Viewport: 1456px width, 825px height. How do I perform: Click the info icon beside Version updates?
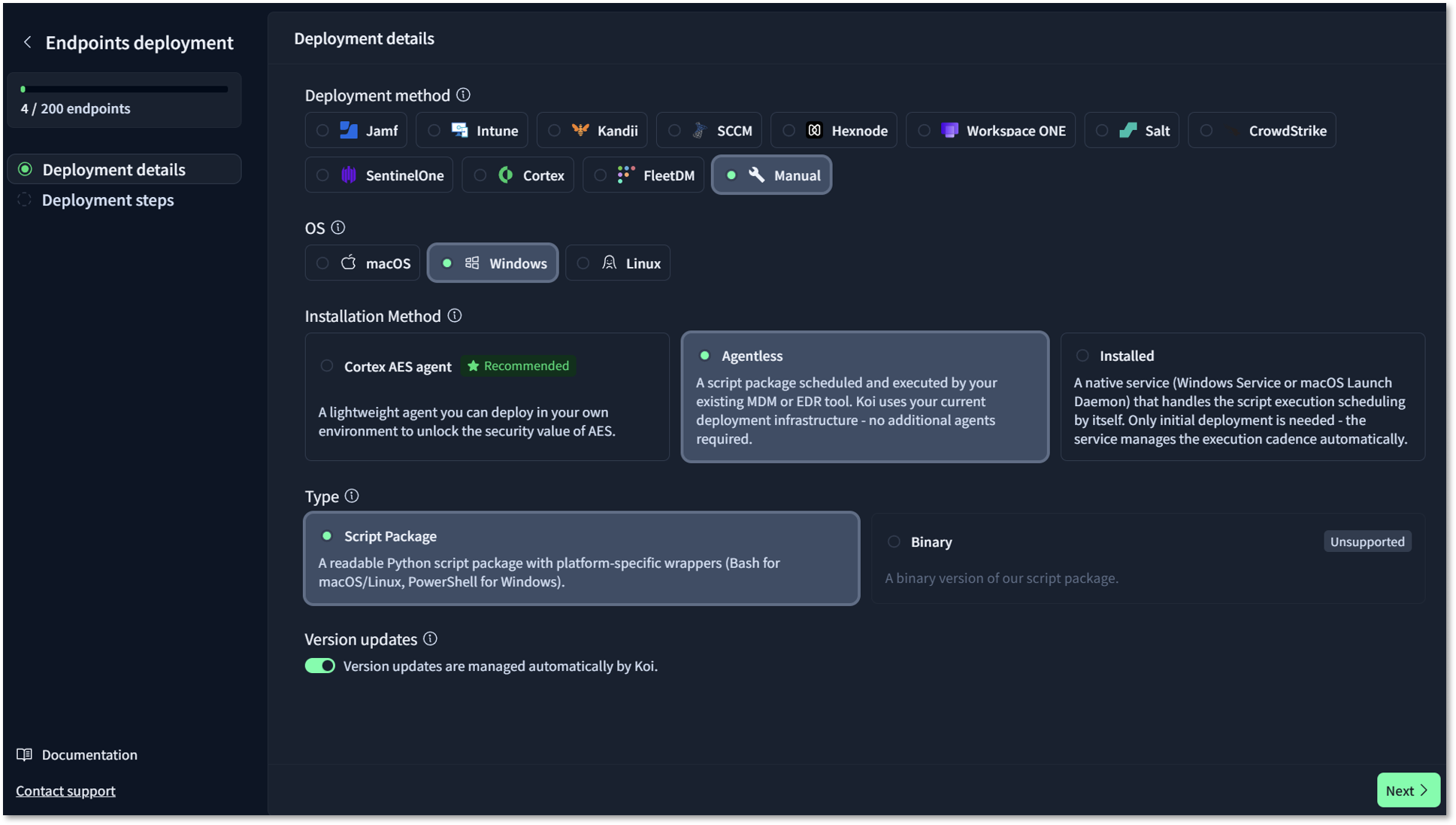tap(430, 638)
